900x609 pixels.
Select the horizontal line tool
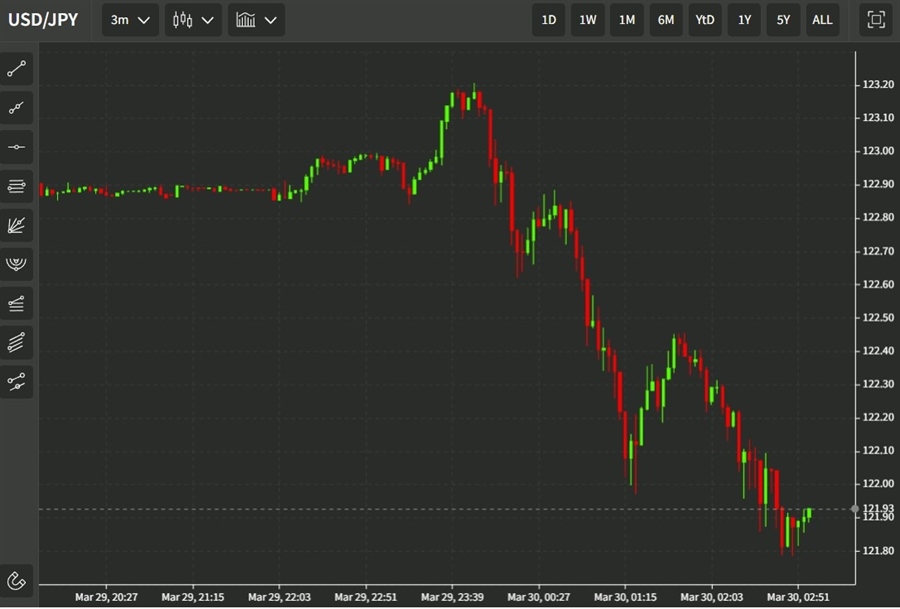pyautogui.click(x=16, y=147)
